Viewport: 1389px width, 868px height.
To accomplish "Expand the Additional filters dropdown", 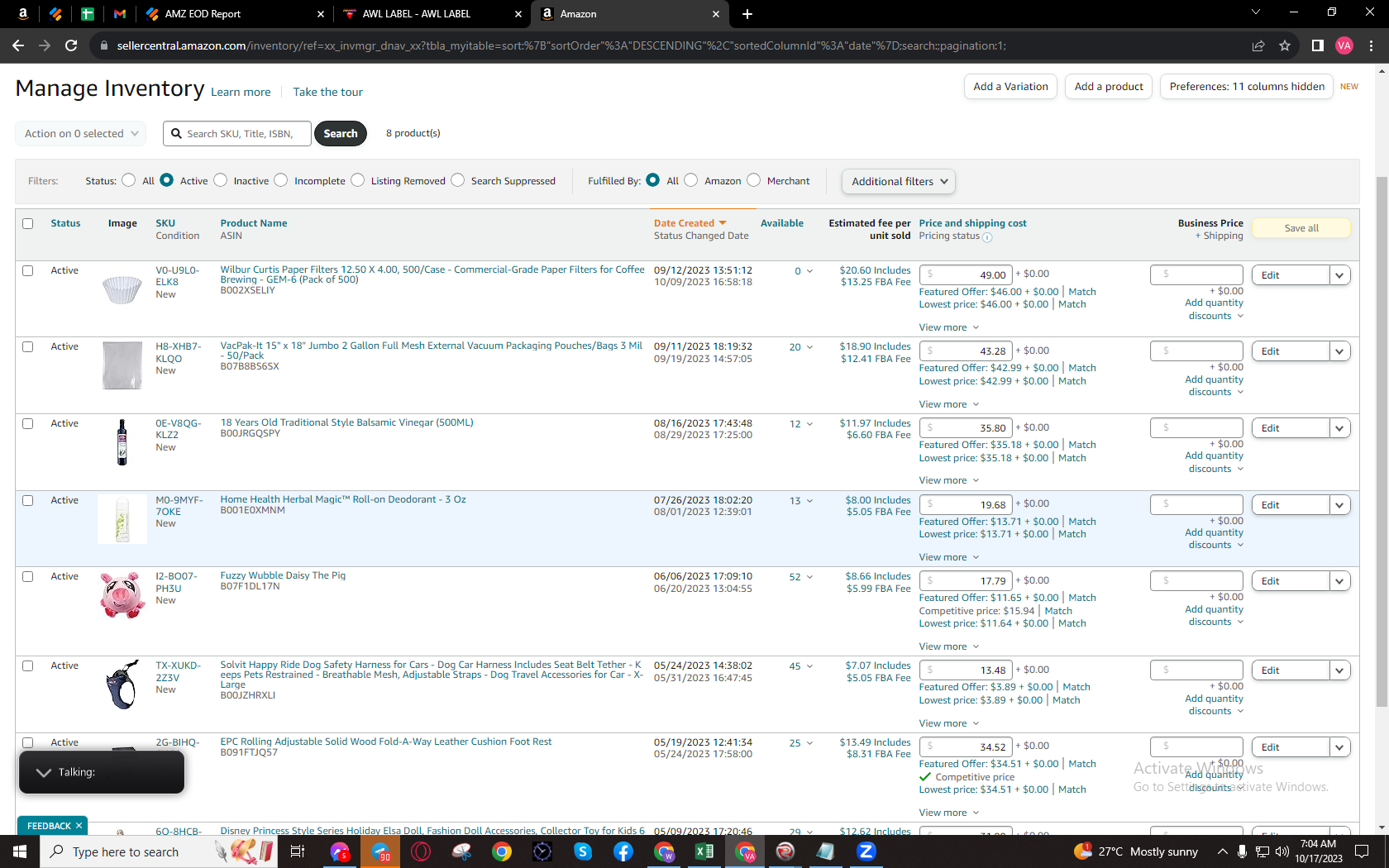I will 899,181.
